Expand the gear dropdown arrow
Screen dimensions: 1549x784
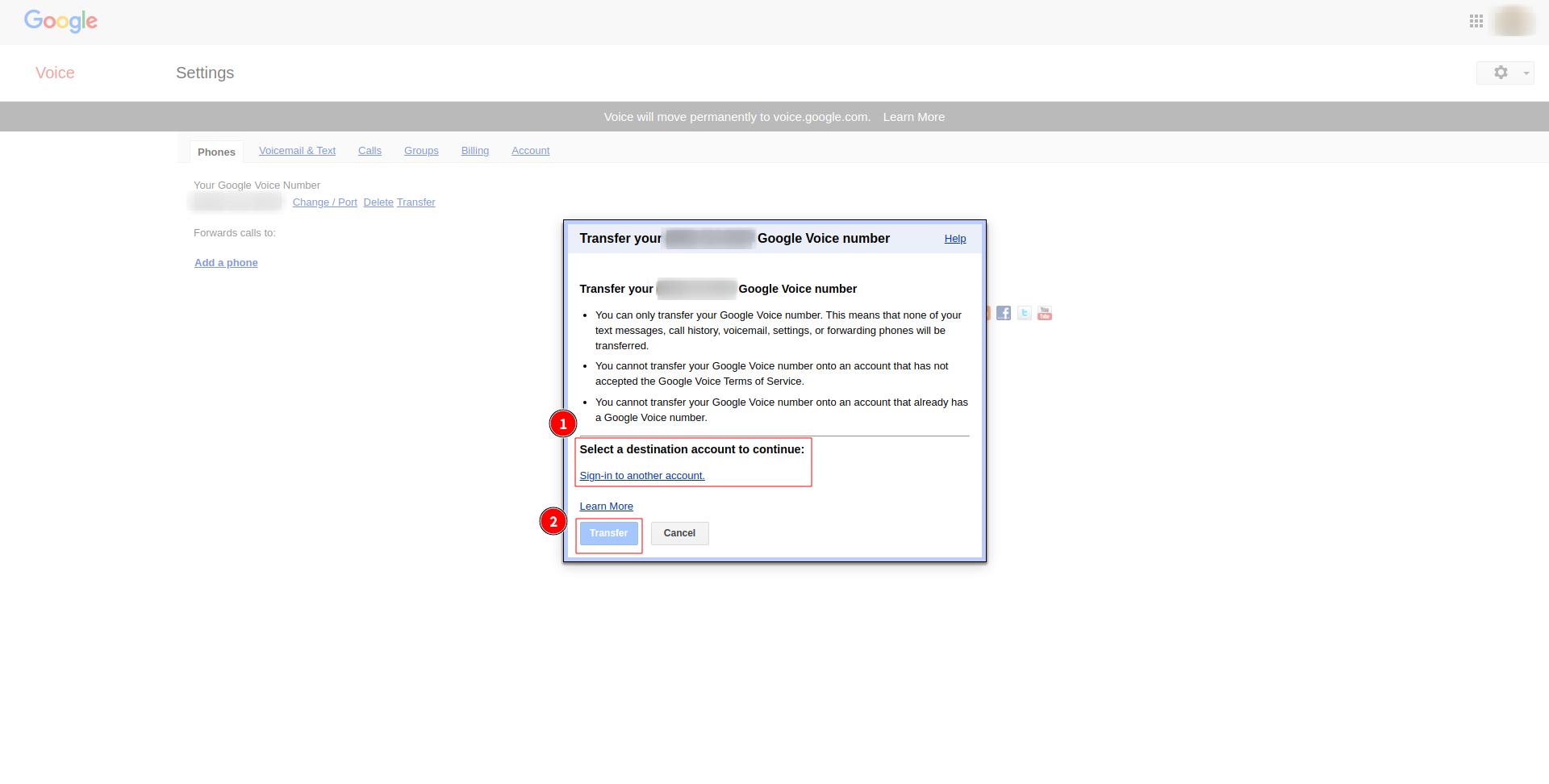click(1526, 73)
